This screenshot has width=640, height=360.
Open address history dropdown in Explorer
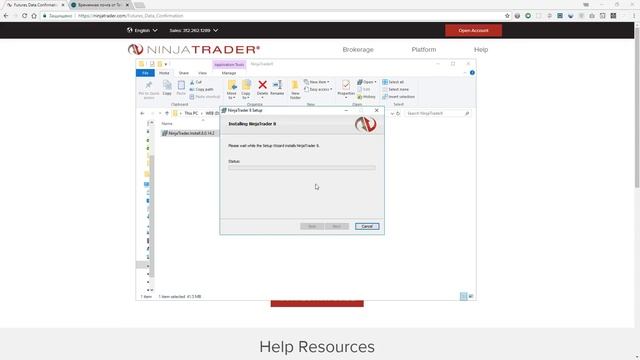[x=392, y=113]
